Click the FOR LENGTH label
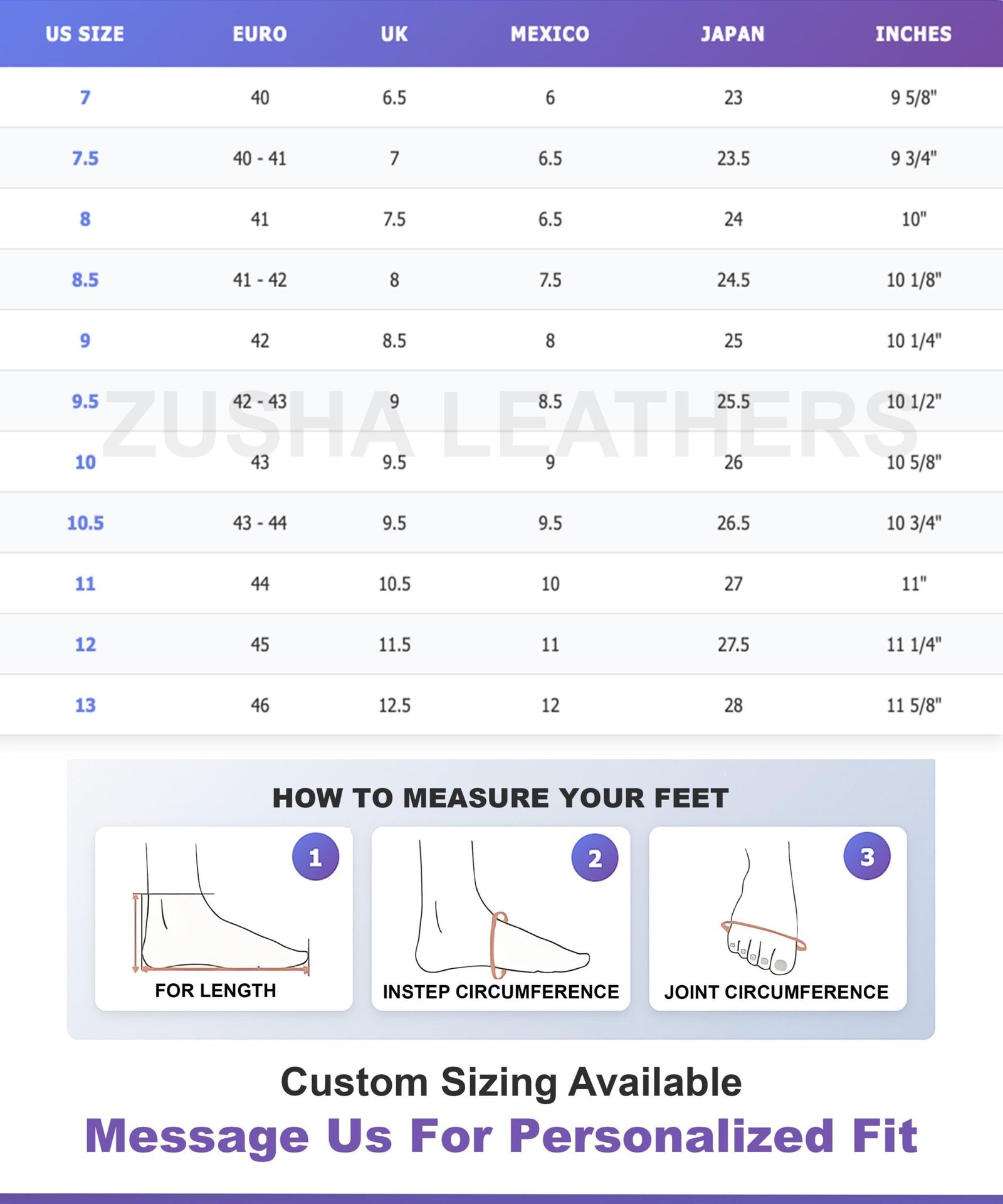Image resolution: width=1003 pixels, height=1204 pixels. (x=216, y=991)
